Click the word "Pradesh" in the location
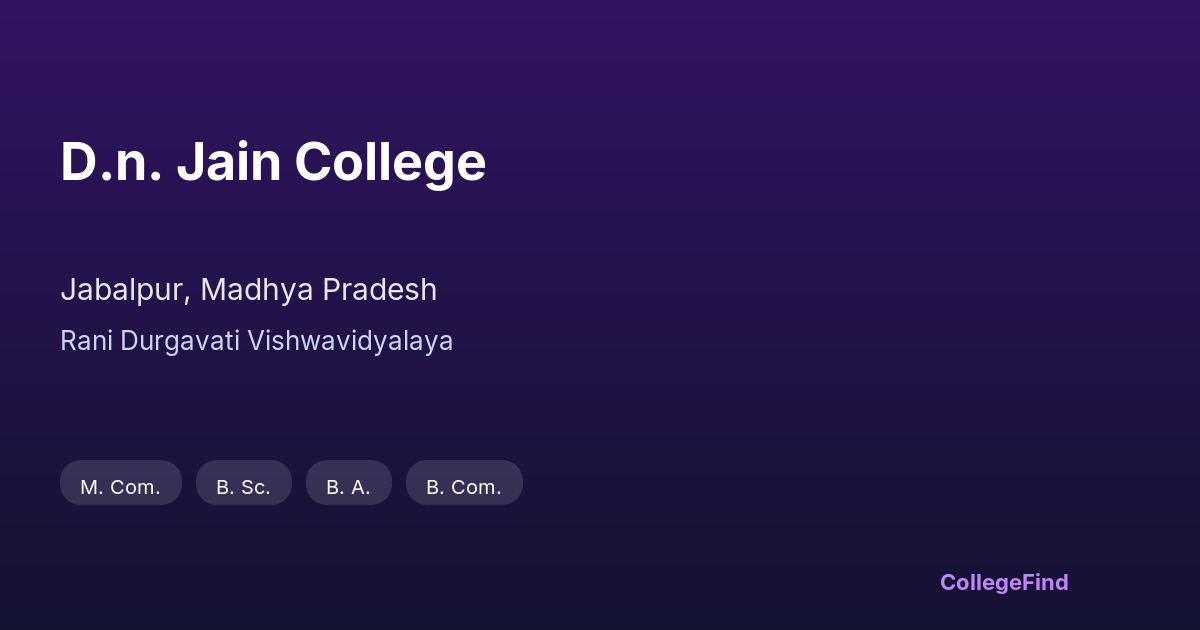 tap(379, 290)
